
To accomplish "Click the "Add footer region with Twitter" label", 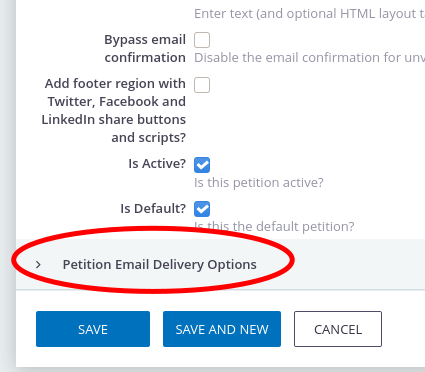I will pos(114,110).
